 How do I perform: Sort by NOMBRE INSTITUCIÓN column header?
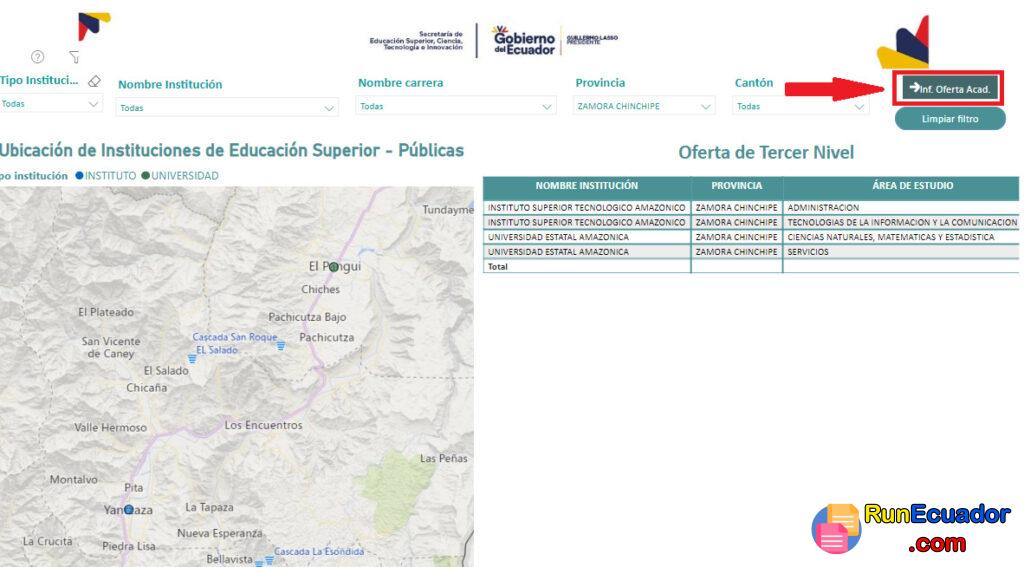click(586, 186)
